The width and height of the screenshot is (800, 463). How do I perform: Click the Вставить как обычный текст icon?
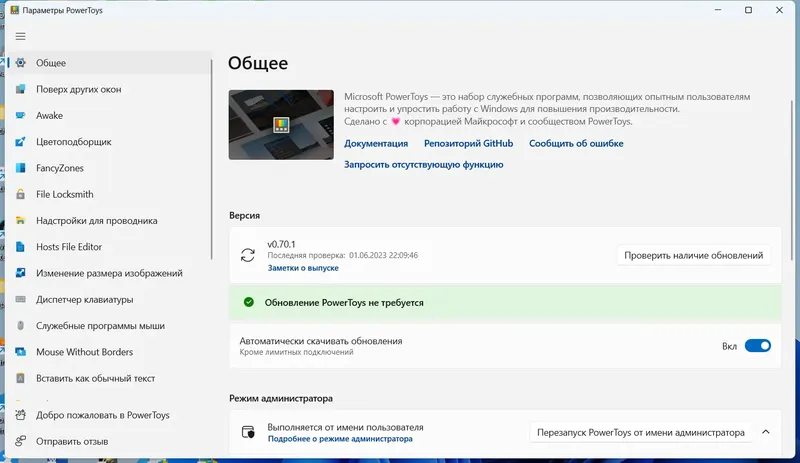tap(20, 378)
